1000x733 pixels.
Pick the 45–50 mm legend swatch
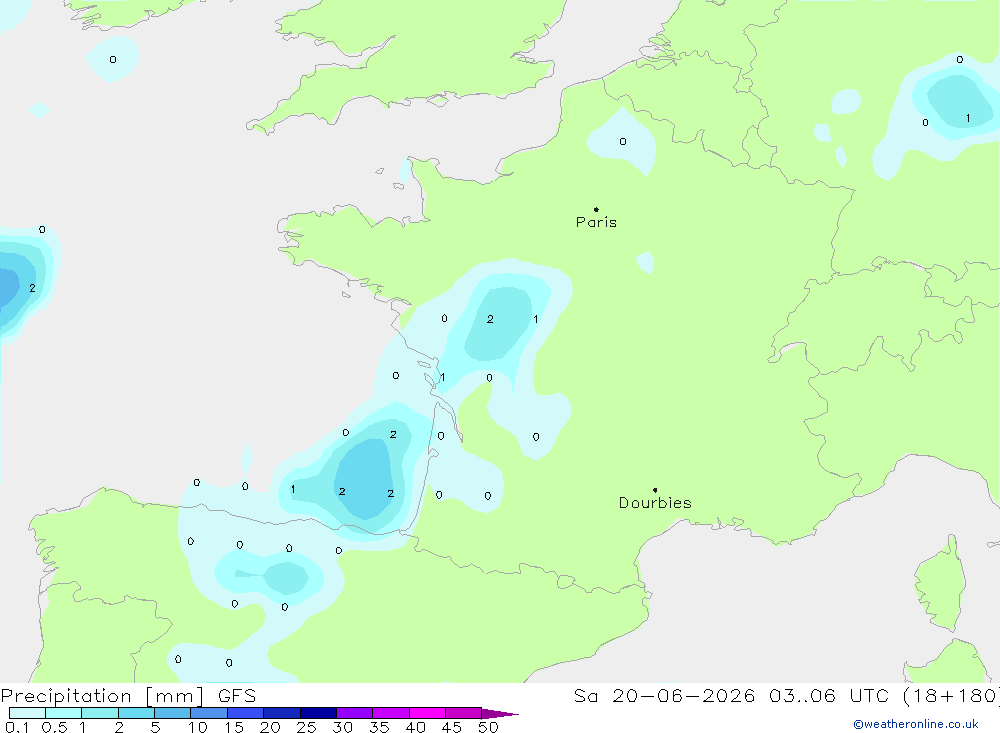(464, 713)
